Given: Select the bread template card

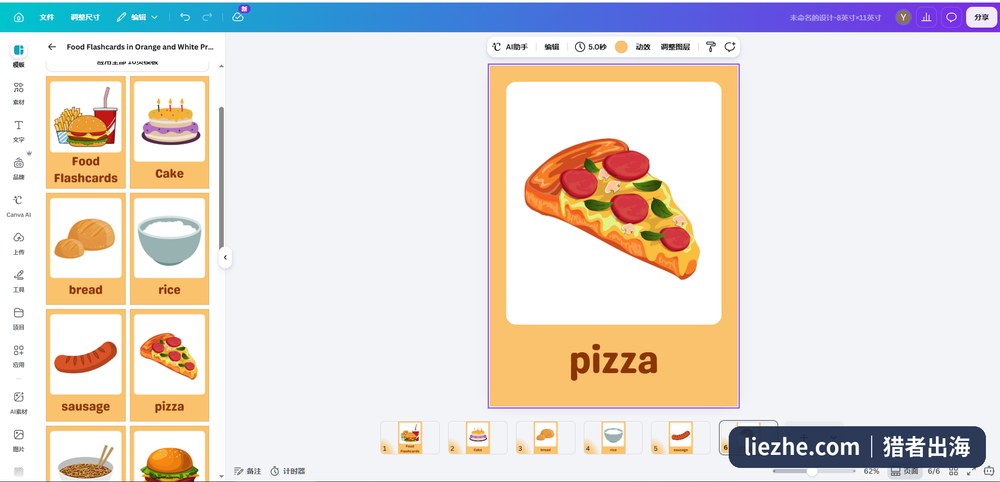Looking at the screenshot, I should pos(85,249).
